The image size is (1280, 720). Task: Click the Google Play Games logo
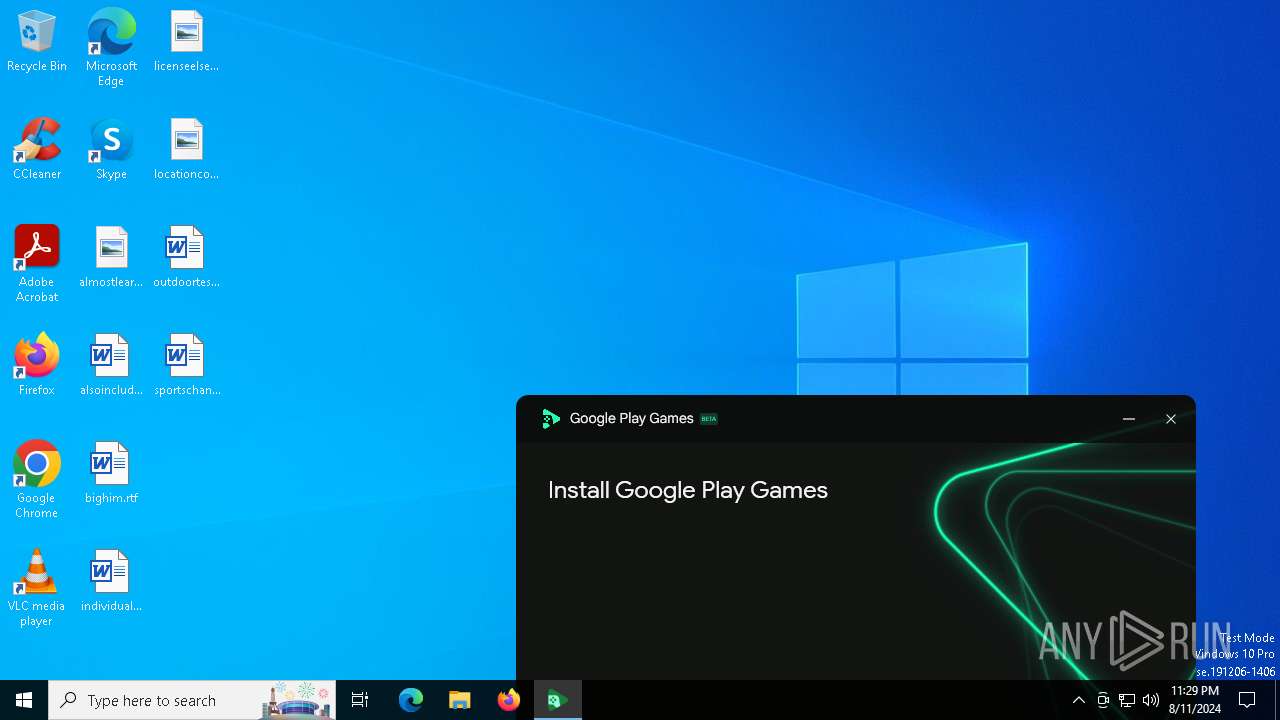pyautogui.click(x=550, y=419)
